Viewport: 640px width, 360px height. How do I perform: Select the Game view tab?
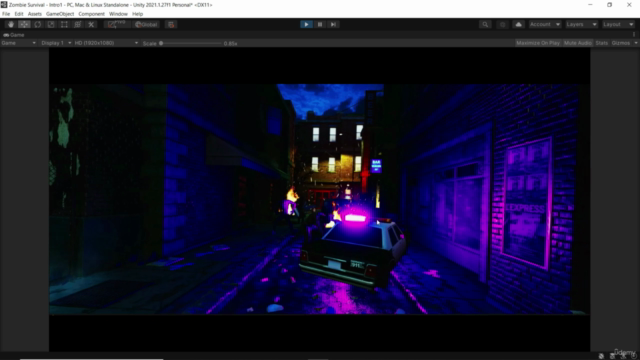coord(14,35)
